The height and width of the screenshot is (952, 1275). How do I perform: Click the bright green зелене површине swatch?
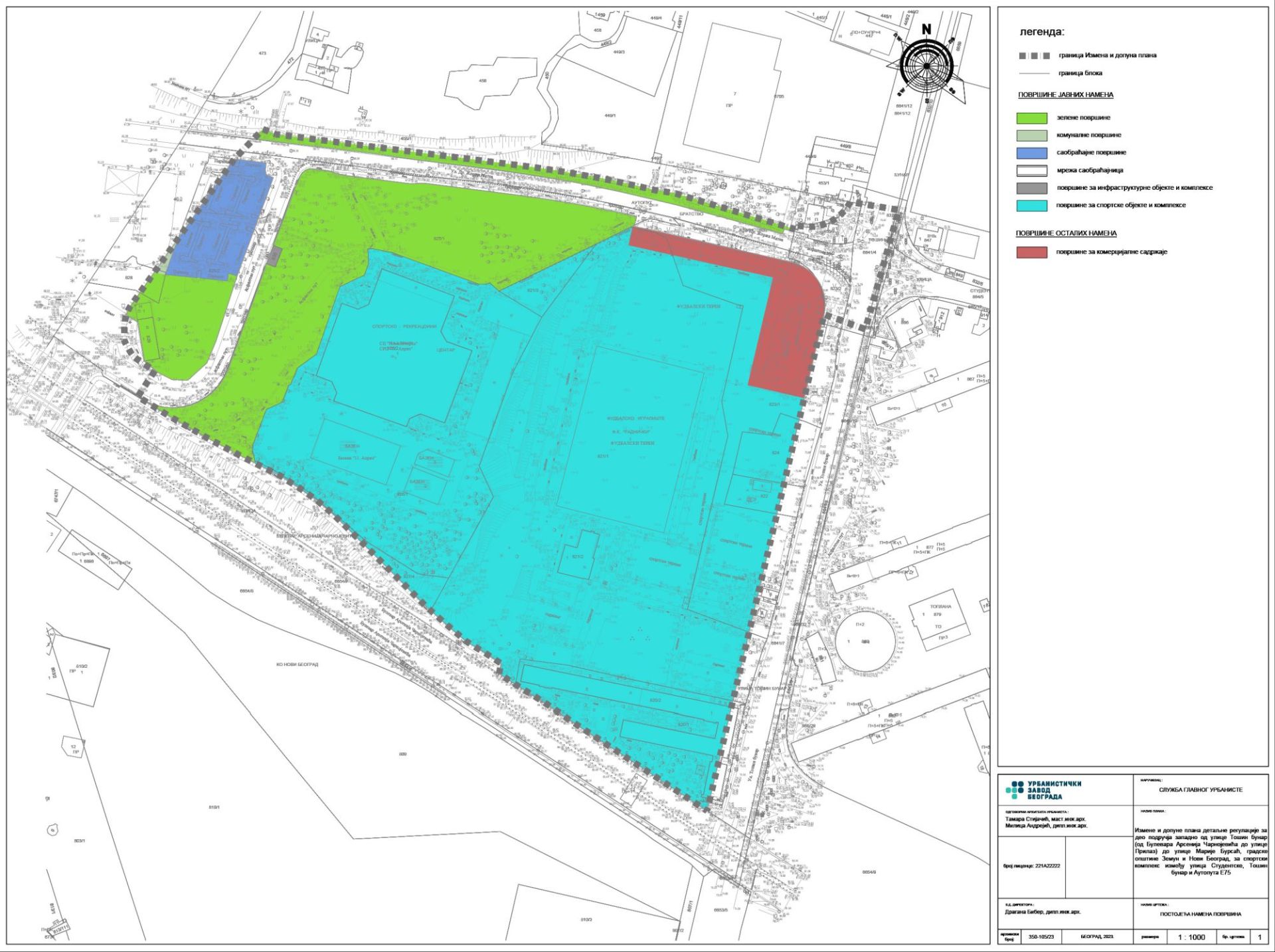(x=1032, y=118)
